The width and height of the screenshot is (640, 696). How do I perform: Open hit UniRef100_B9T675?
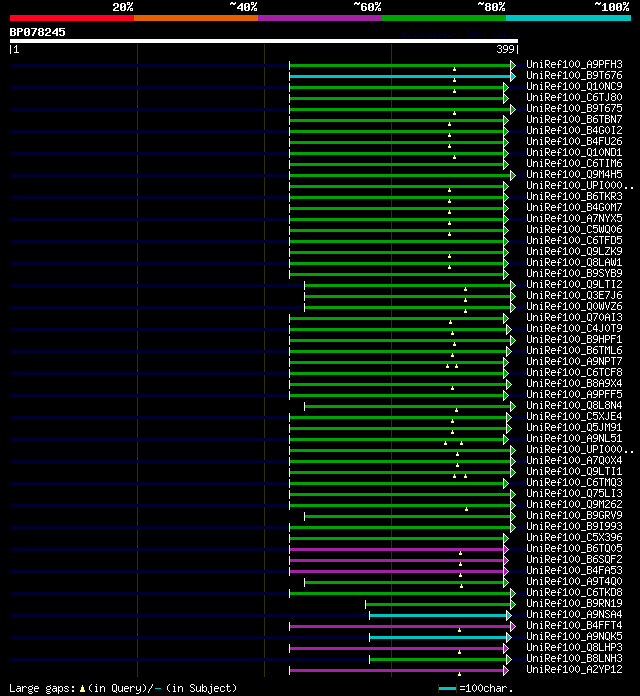[574, 108]
